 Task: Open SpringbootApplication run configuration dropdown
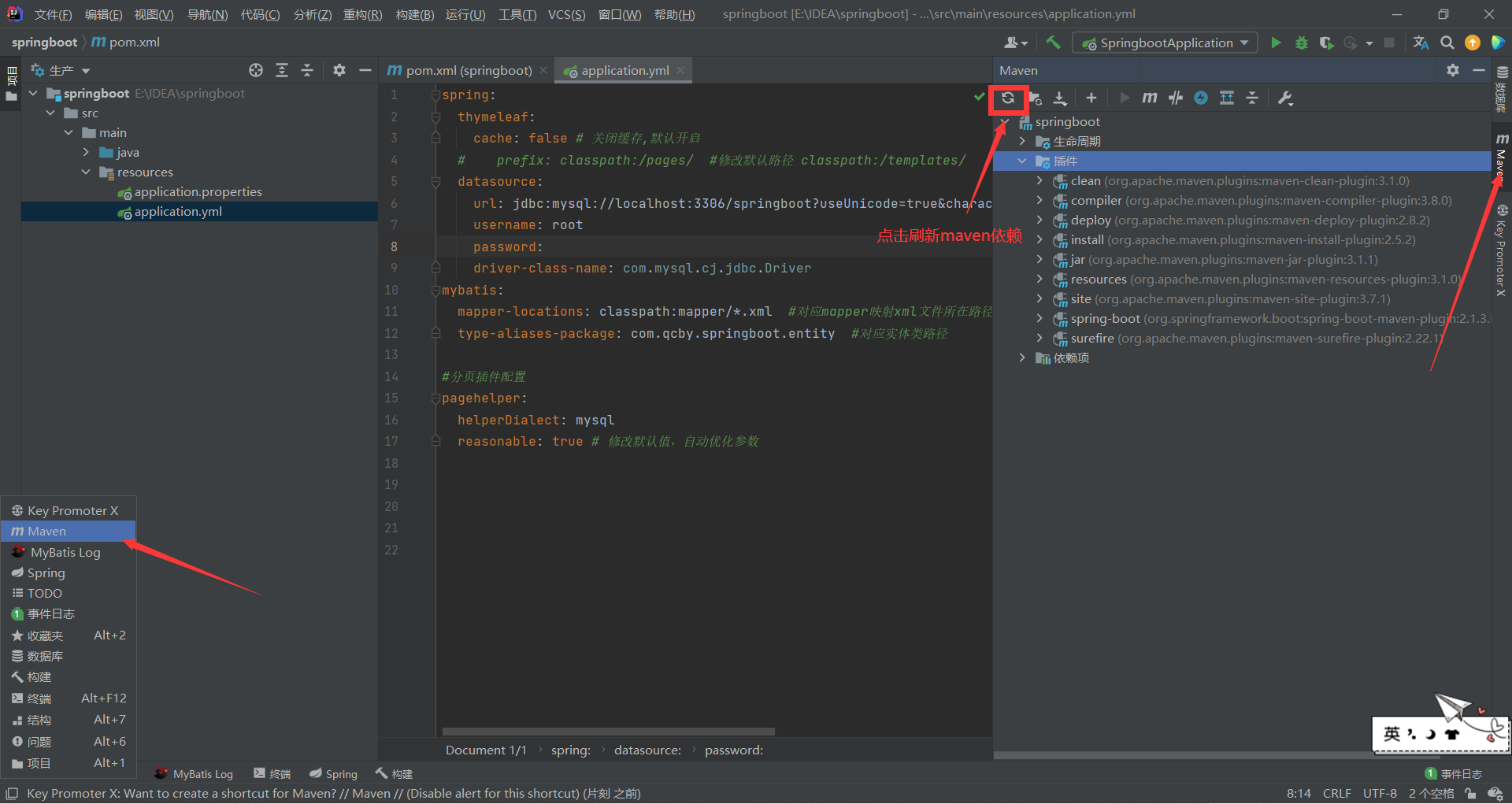[x=1165, y=43]
